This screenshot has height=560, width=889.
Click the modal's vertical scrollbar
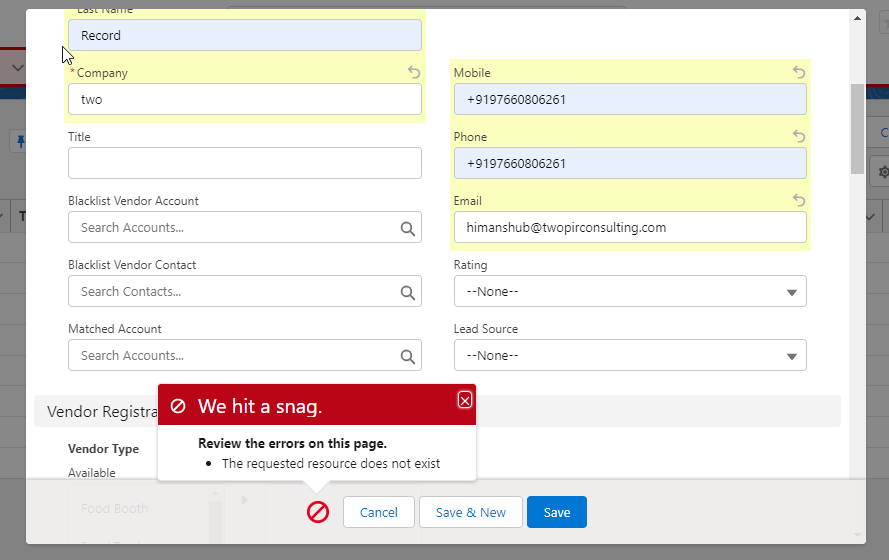(x=857, y=130)
